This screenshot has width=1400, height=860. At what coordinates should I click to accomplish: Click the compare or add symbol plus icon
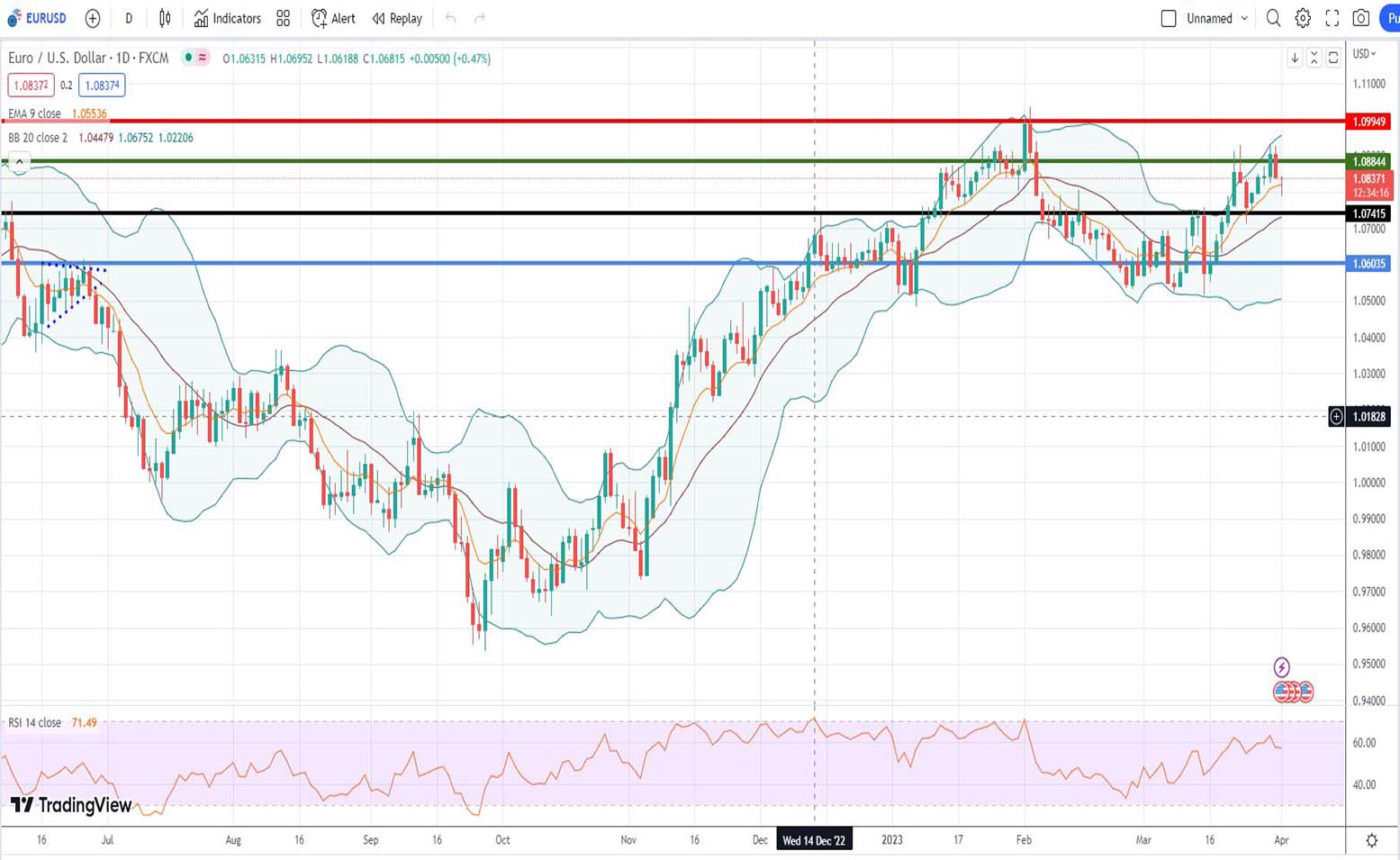(93, 18)
